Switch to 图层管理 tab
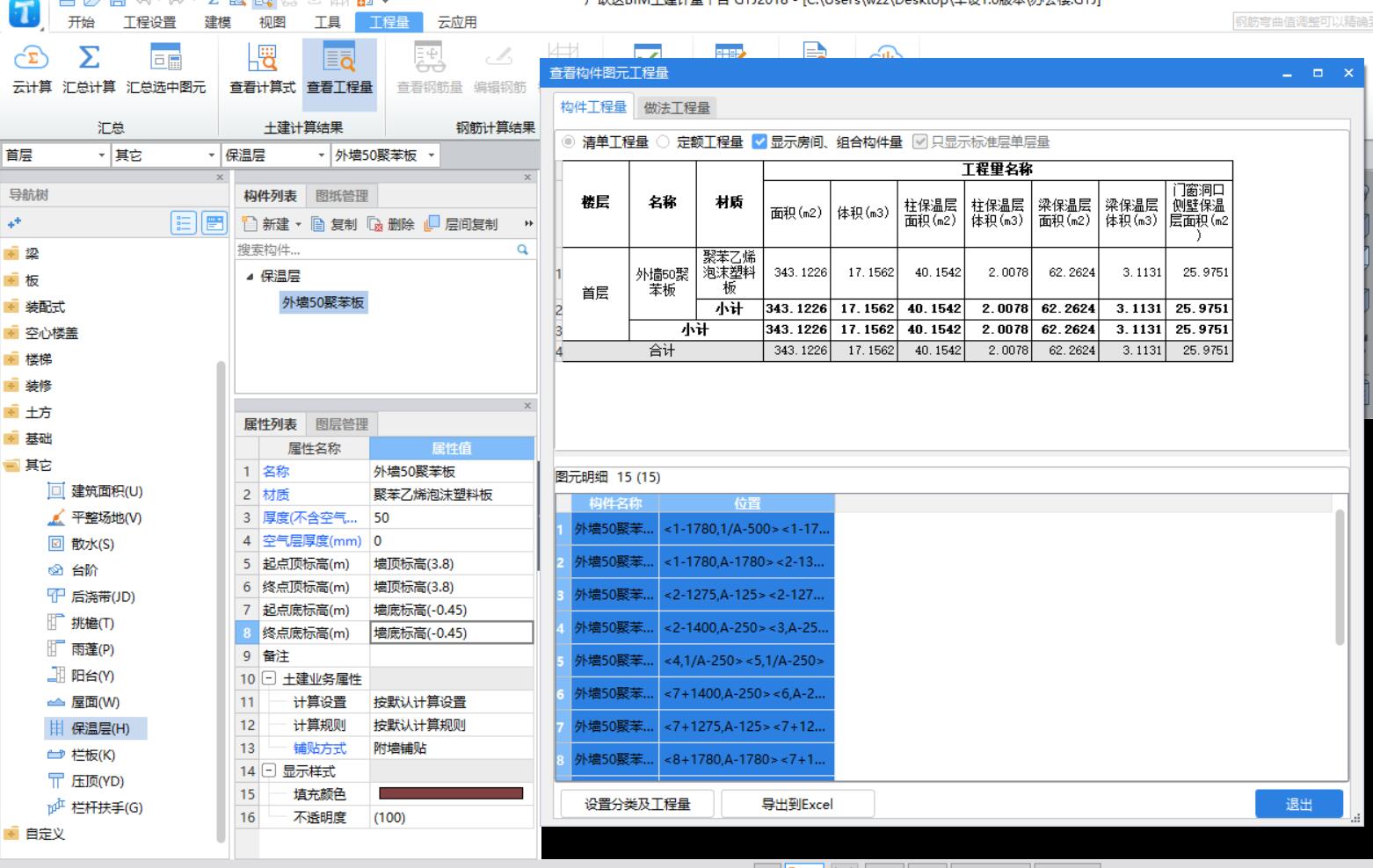The height and width of the screenshot is (868, 1373). pyautogui.click(x=342, y=424)
